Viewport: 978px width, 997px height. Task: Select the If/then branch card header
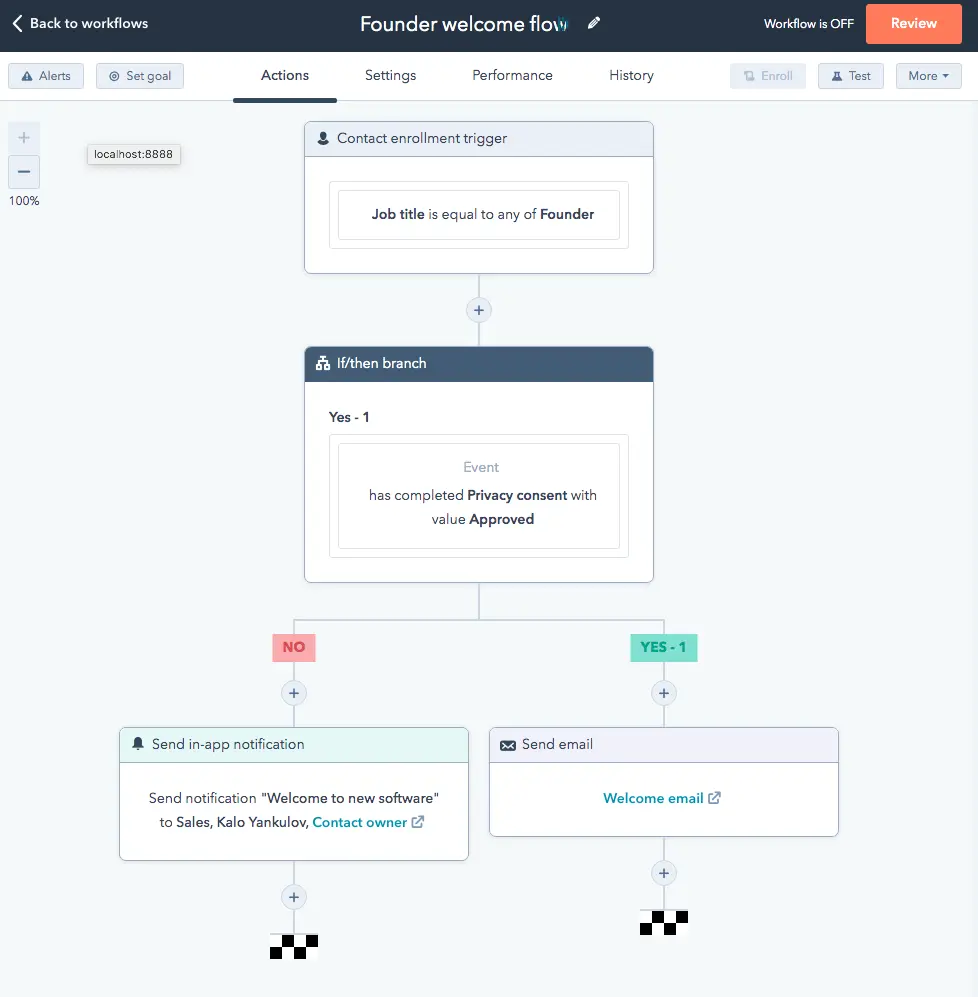pyautogui.click(x=479, y=364)
